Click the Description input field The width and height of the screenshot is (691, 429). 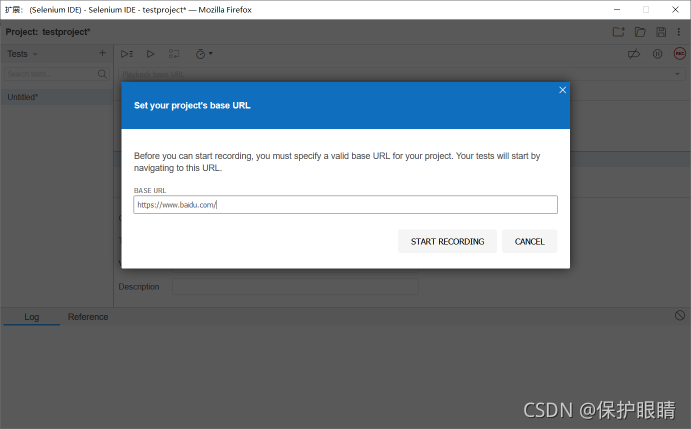point(295,287)
